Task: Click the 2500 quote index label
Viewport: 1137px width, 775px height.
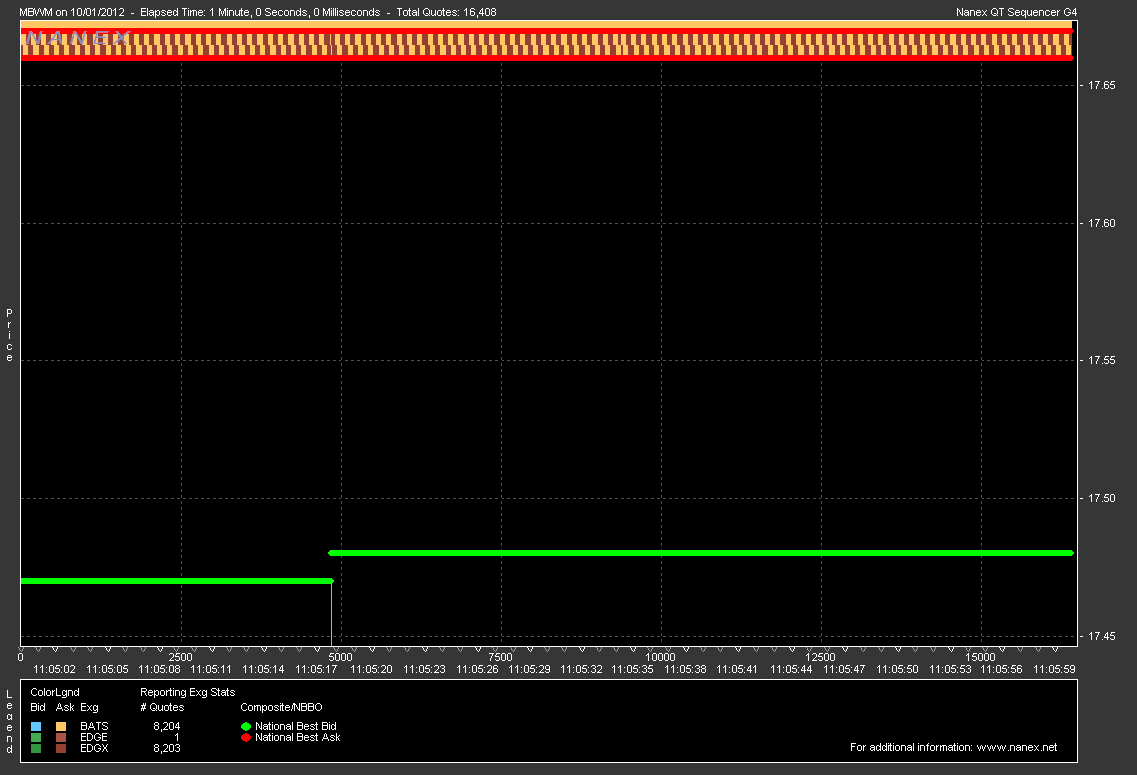Action: click(x=181, y=657)
